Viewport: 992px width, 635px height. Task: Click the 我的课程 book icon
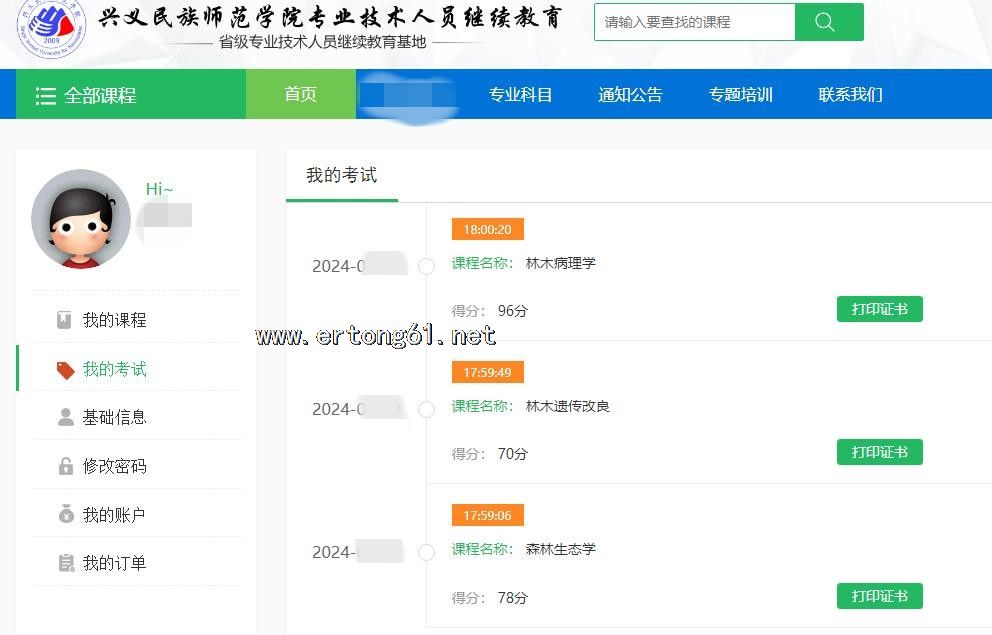(64, 320)
